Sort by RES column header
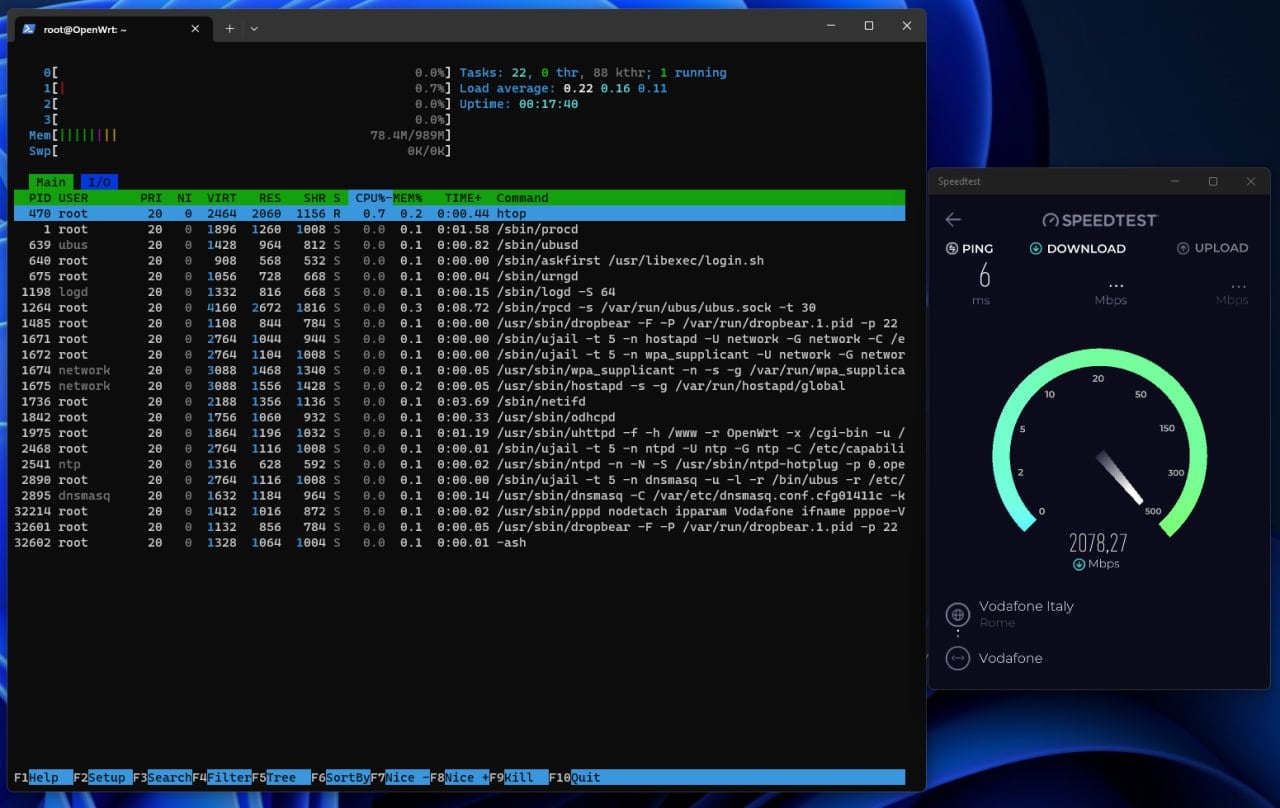Viewport: 1280px width, 808px height. 270,198
